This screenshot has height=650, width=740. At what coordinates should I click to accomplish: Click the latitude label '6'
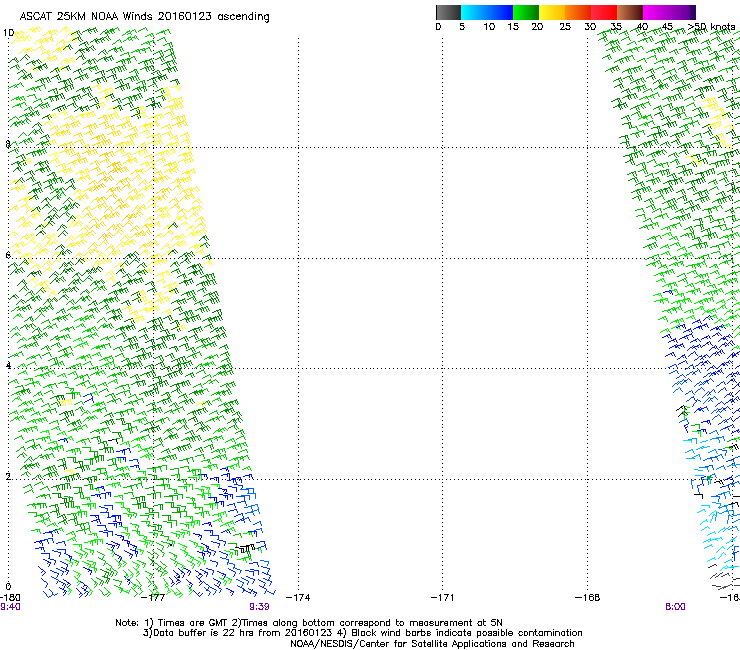[x=8, y=255]
